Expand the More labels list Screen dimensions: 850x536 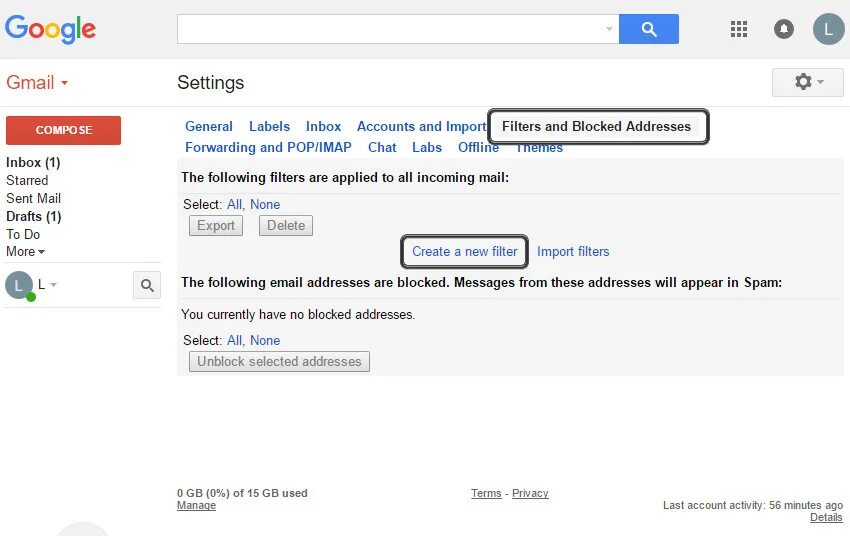pyautogui.click(x=25, y=251)
